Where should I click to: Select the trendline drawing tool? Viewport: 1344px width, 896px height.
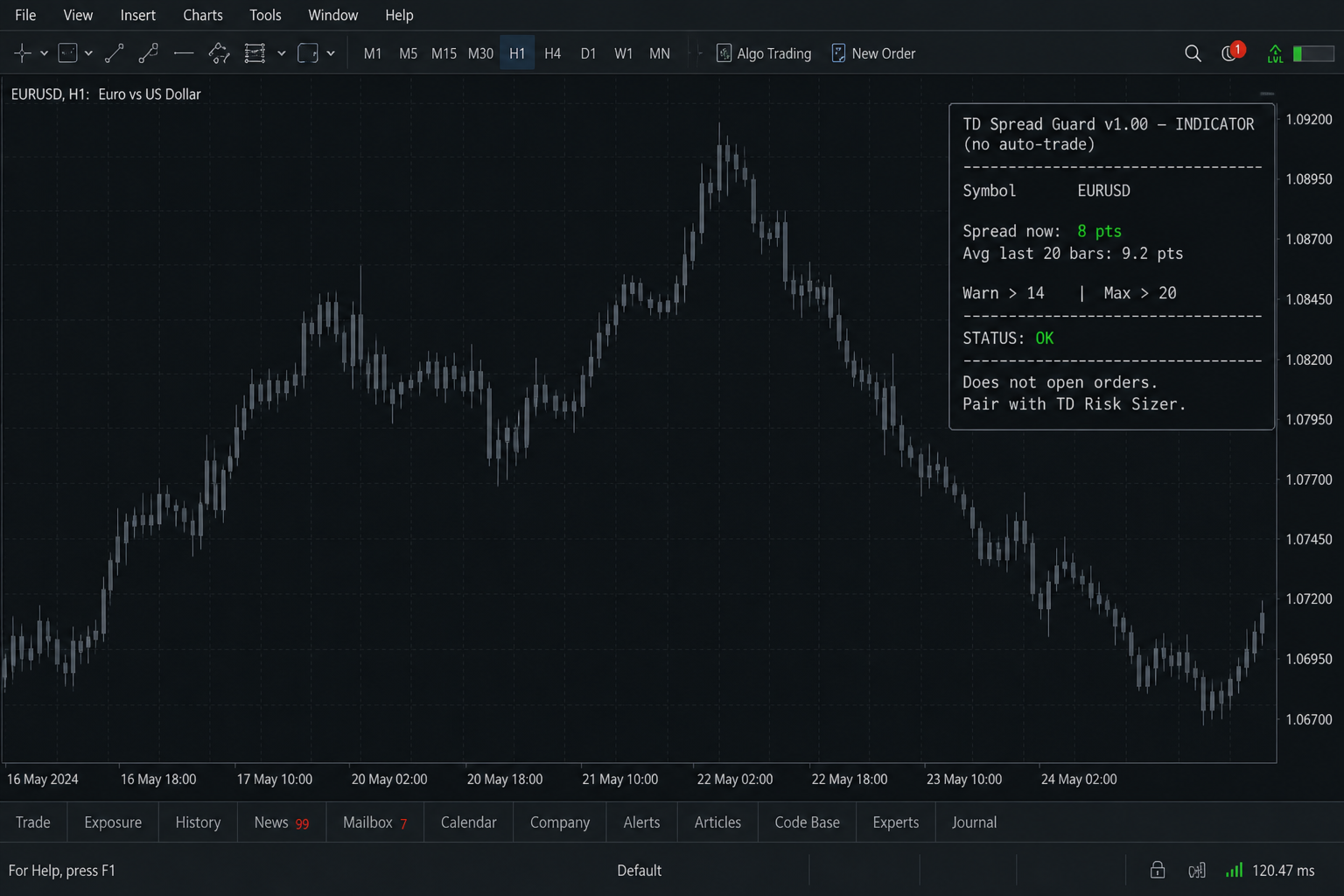tap(115, 53)
